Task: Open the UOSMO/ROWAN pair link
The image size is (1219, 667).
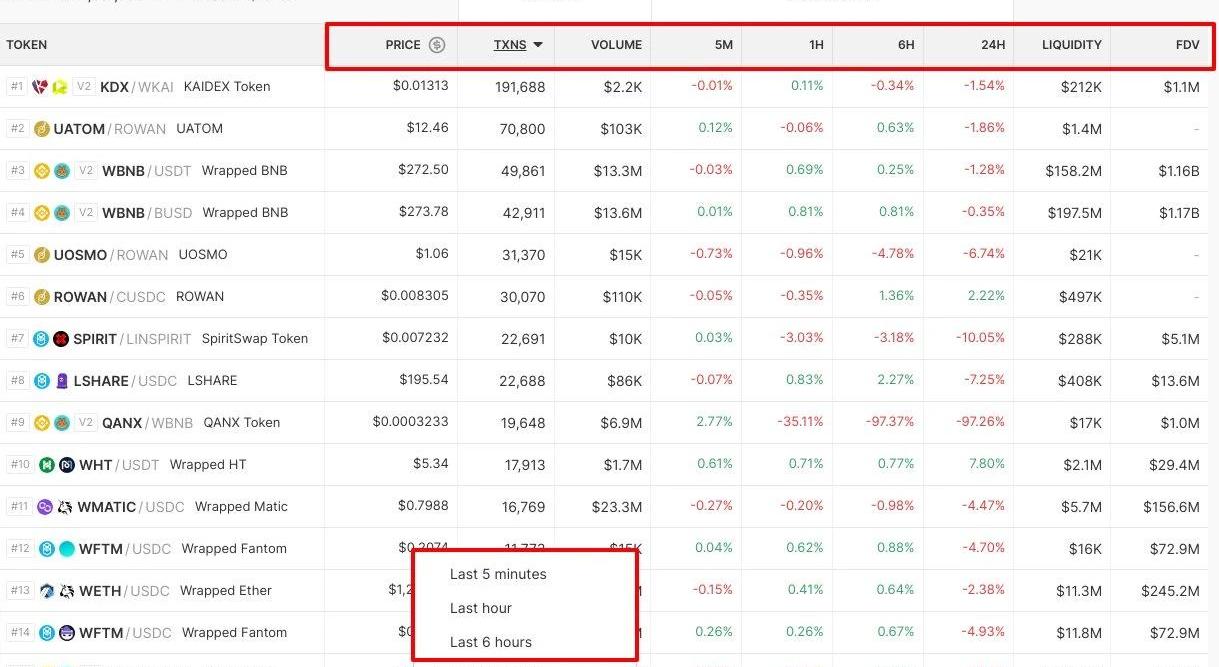Action: pos(110,255)
